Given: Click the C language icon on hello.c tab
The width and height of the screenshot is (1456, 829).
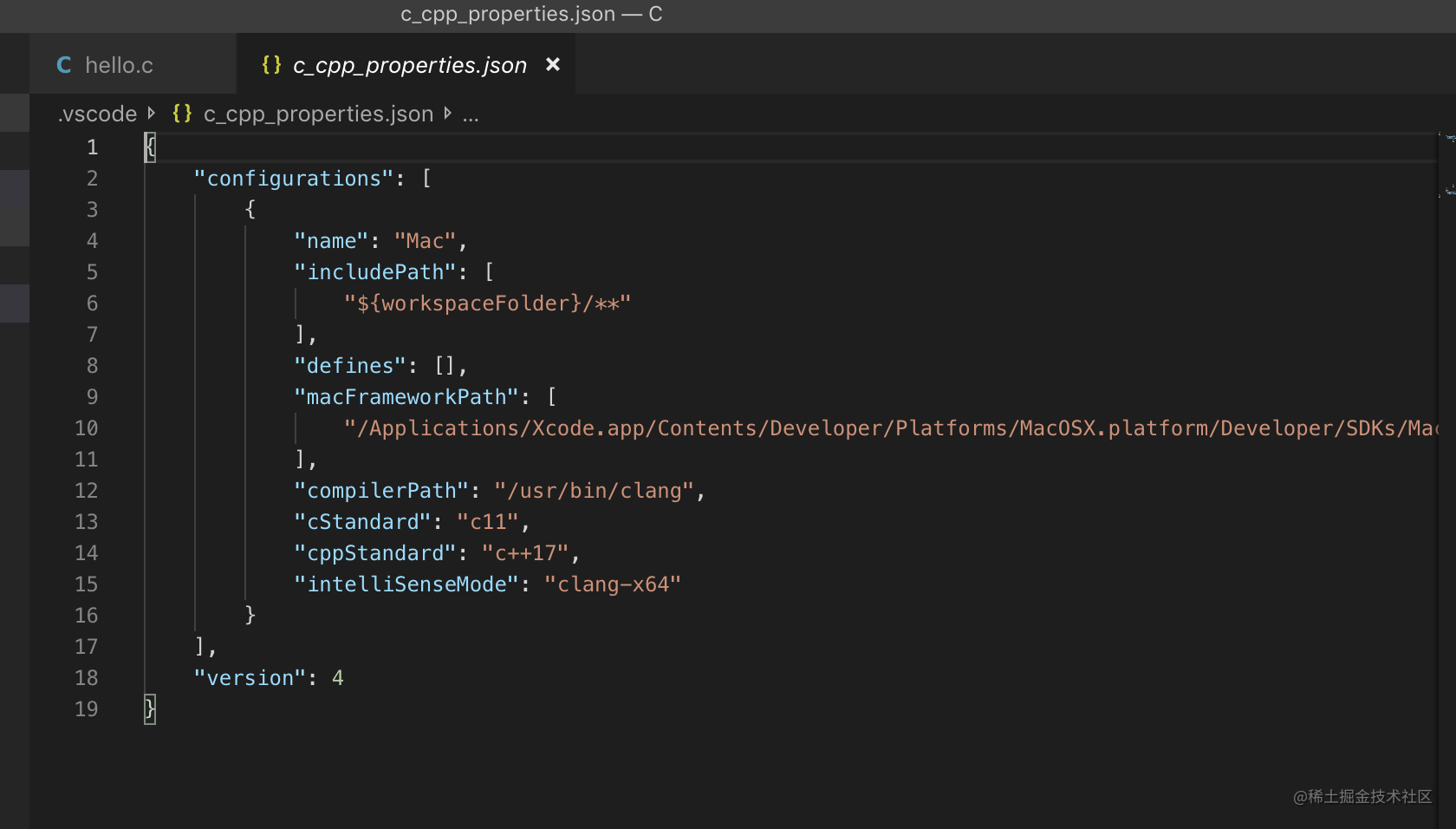Looking at the screenshot, I should 63,64.
